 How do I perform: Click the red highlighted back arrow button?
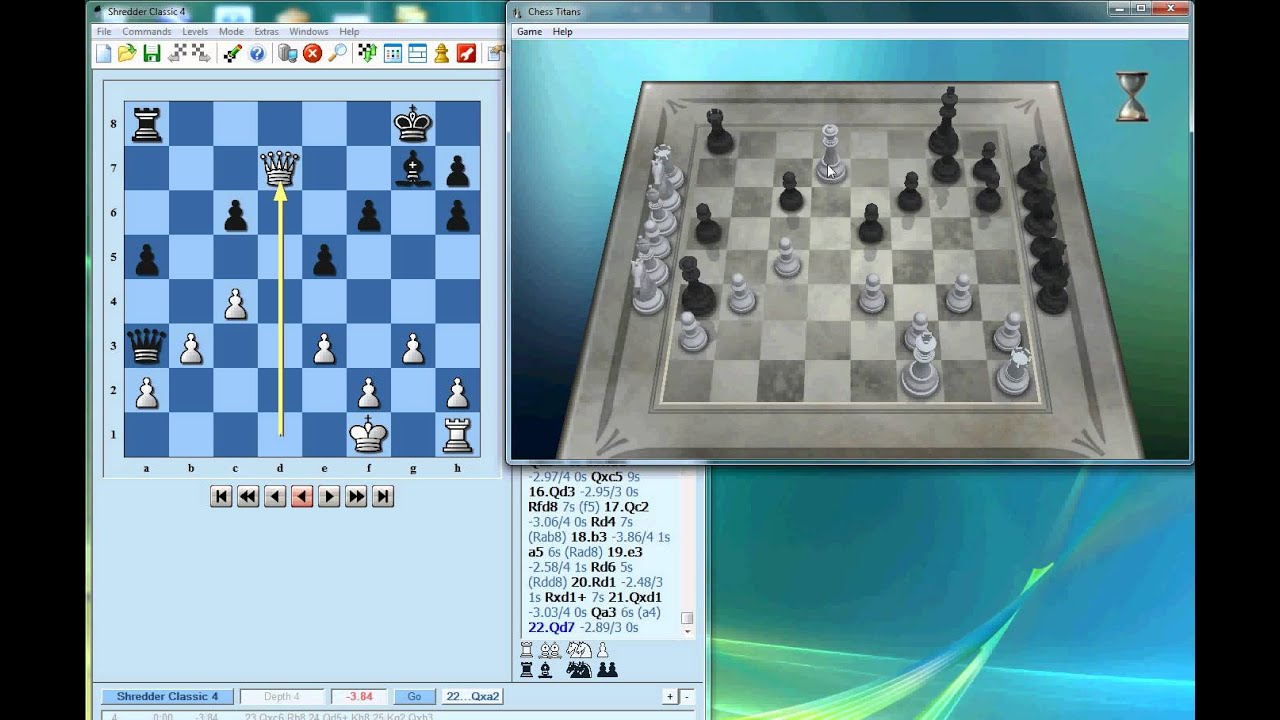pyautogui.click(x=302, y=497)
